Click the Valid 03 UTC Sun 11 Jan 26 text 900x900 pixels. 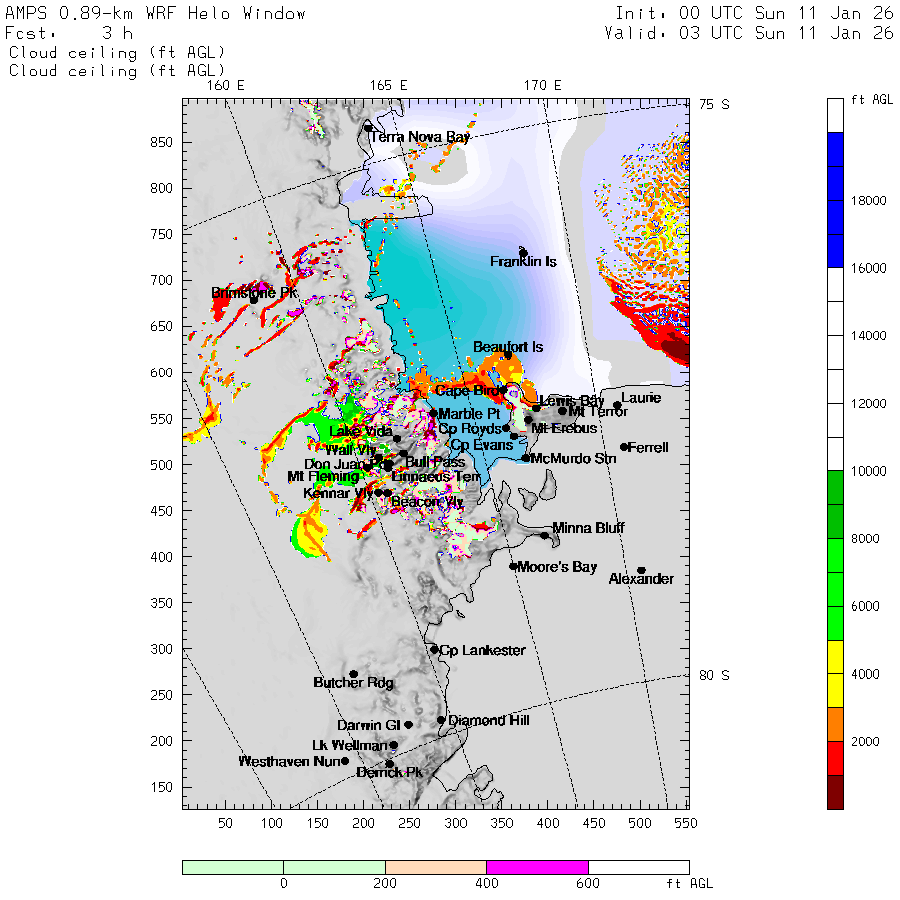748,33
